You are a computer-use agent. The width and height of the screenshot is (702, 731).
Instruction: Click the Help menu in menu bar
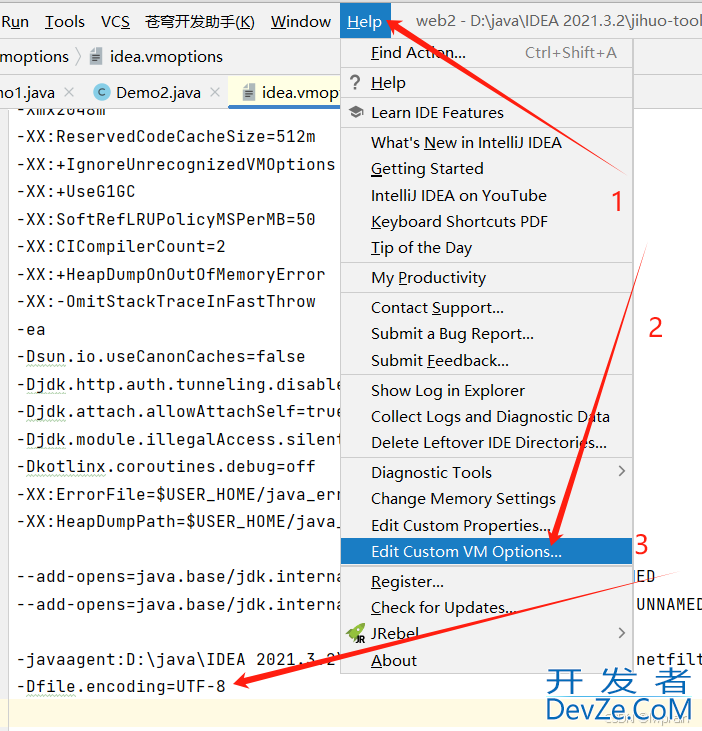(365, 21)
